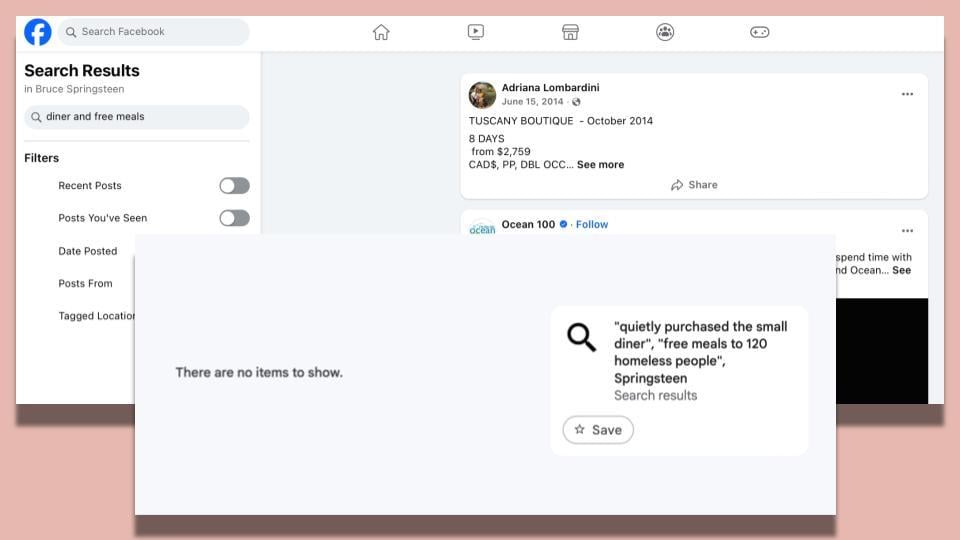The height and width of the screenshot is (540, 960).
Task: Share Adriana Lombardini's post
Action: [694, 185]
